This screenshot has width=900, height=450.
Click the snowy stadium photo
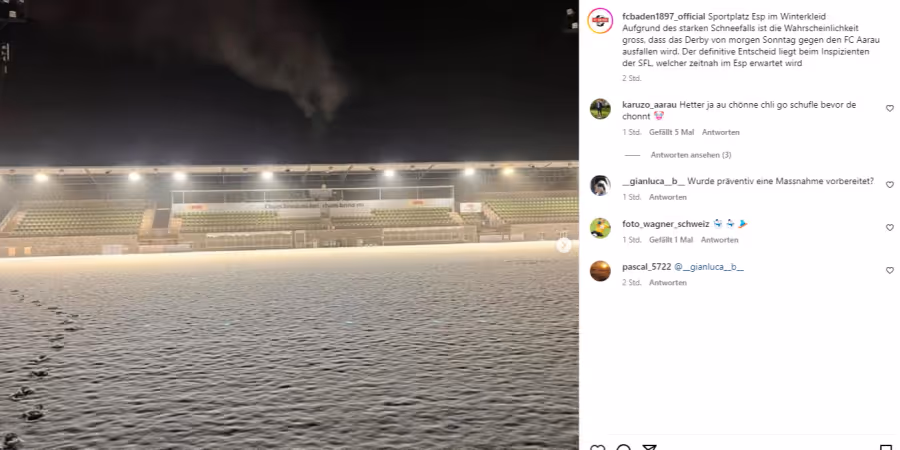[x=289, y=225]
